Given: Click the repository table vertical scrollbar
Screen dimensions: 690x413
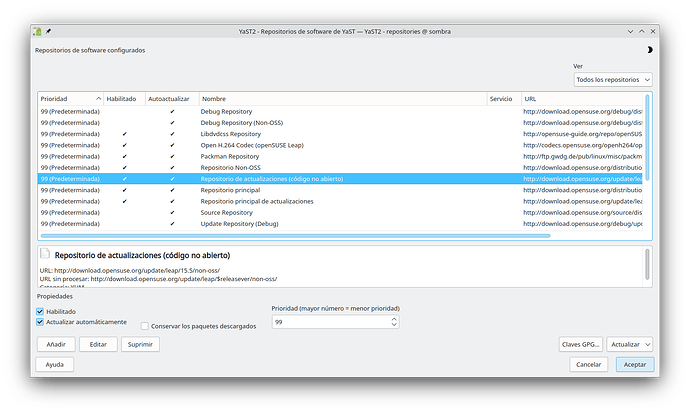Looking at the screenshot, I should click(647, 137).
